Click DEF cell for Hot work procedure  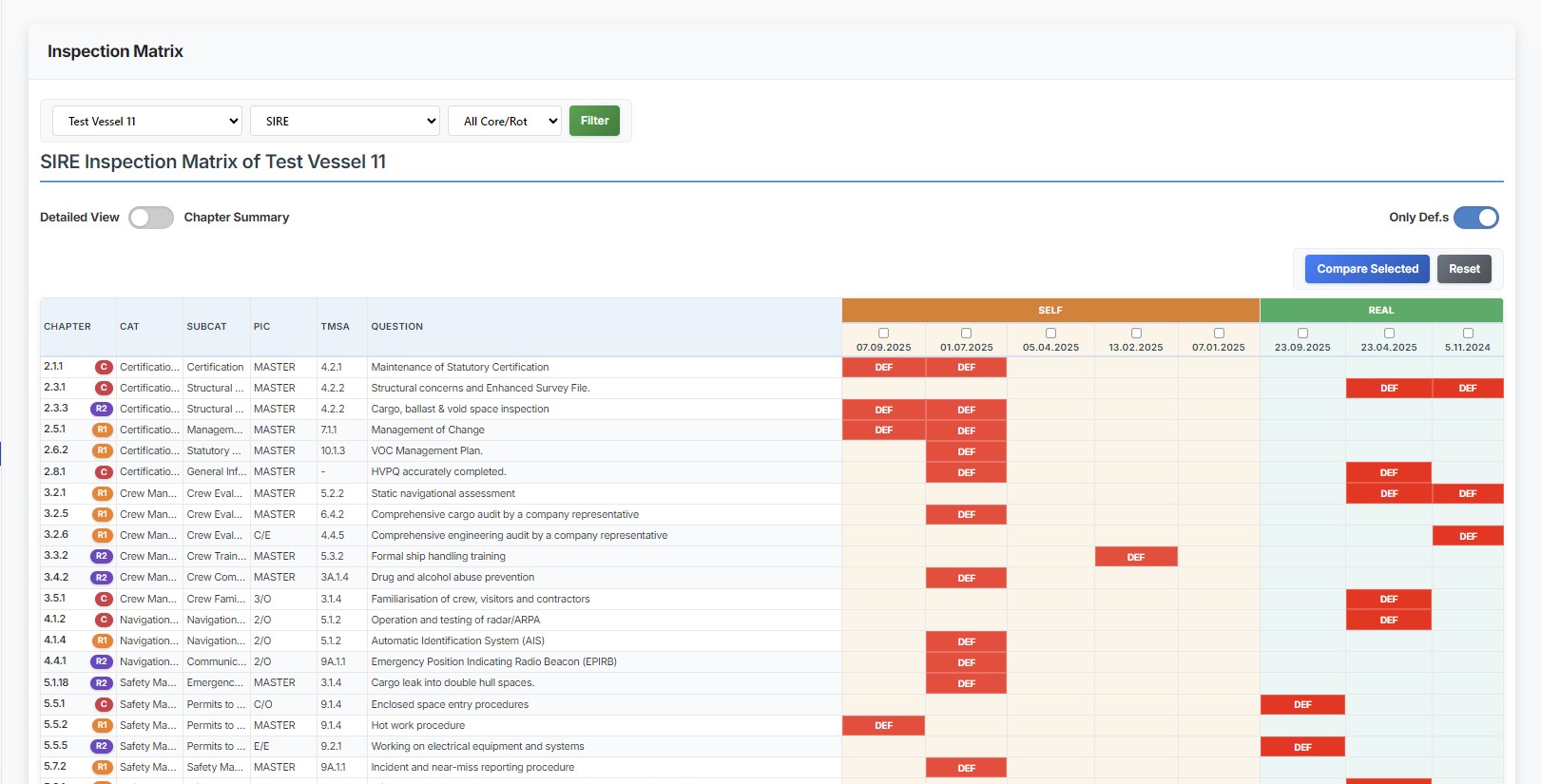pos(883,726)
